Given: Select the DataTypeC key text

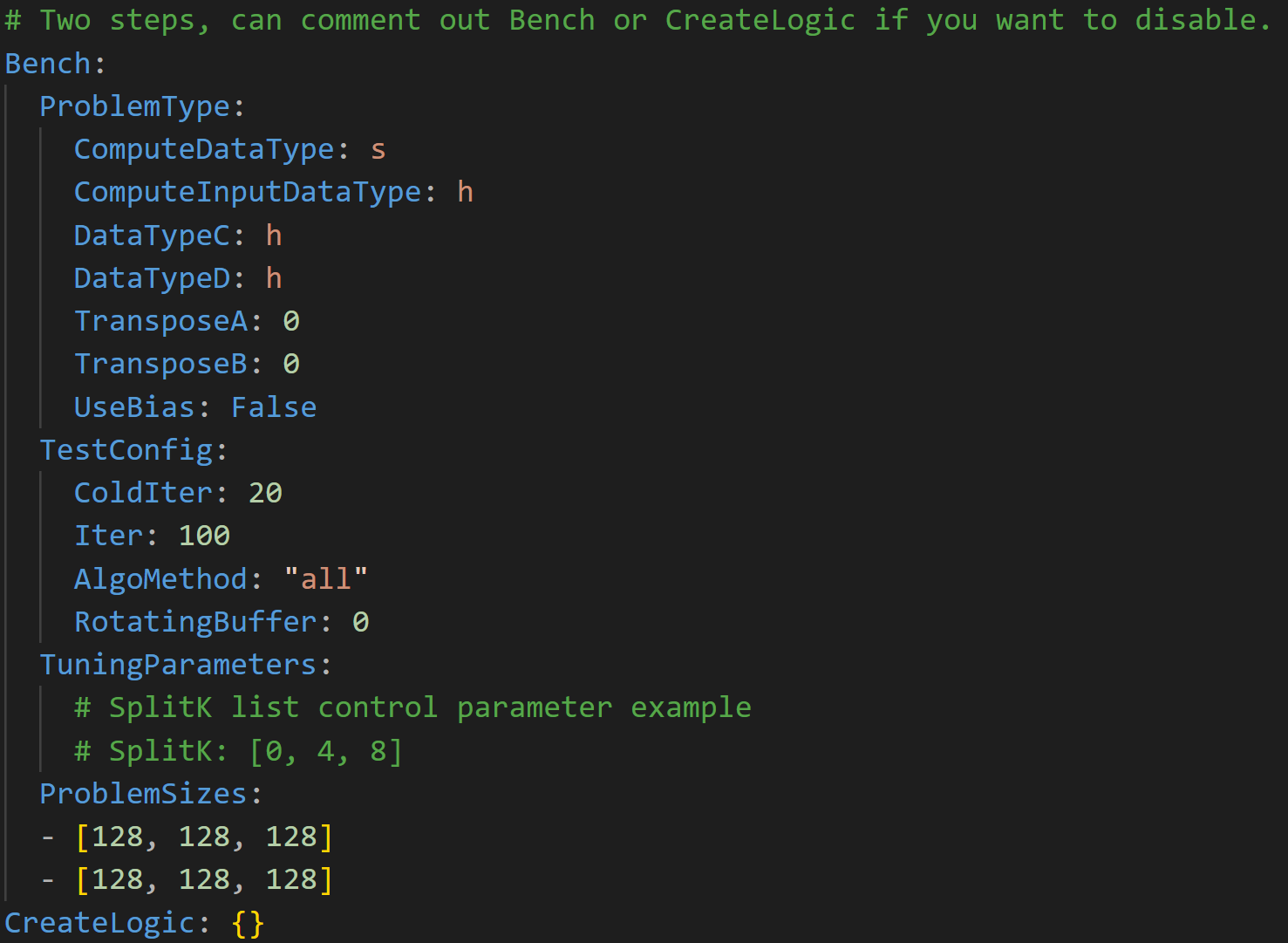Looking at the screenshot, I should coord(152,236).
